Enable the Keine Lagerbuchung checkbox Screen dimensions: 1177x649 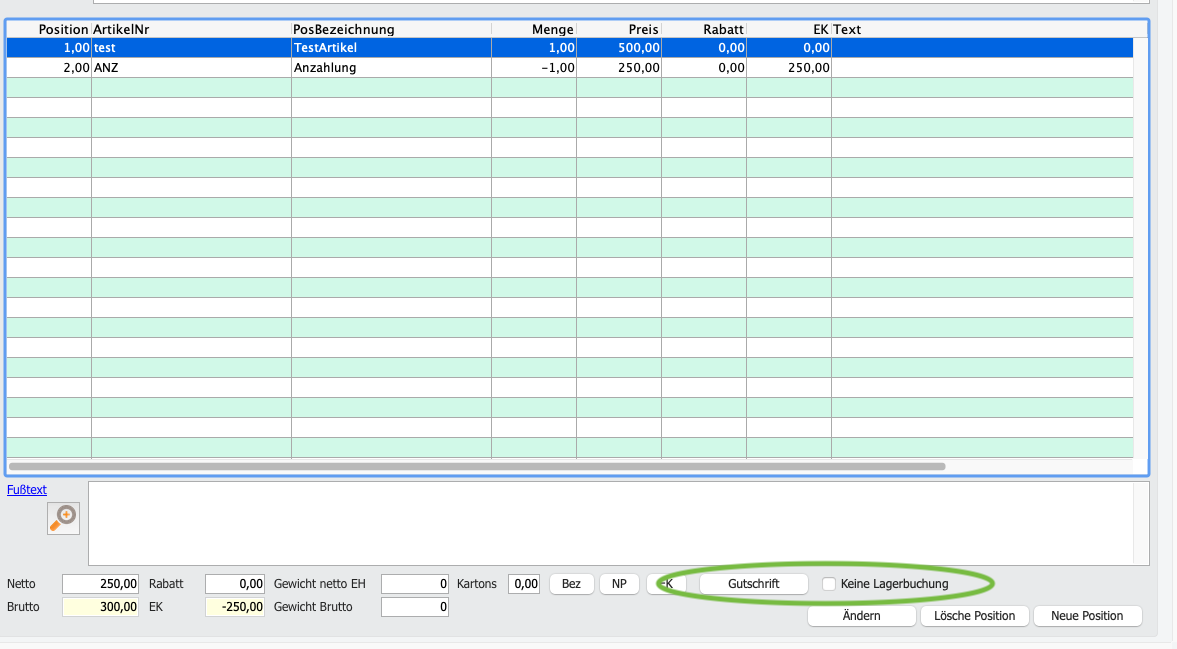coord(829,584)
